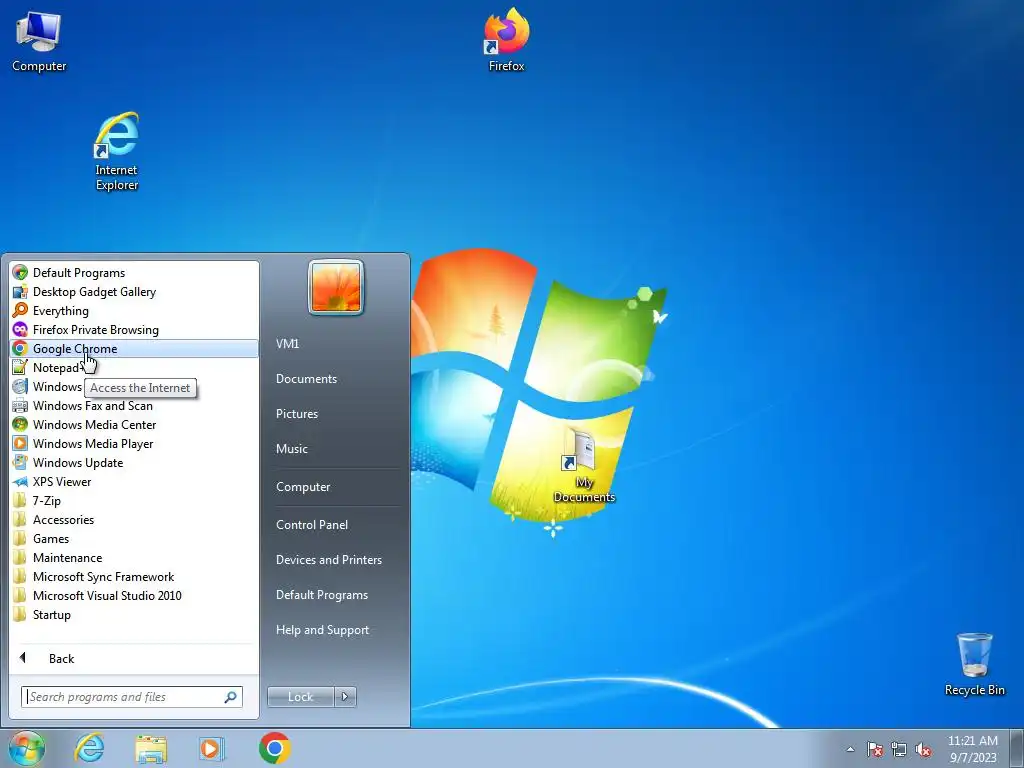Viewport: 1024px width, 768px height.
Task: Go Back to the main Start menu
Action: click(x=134, y=658)
